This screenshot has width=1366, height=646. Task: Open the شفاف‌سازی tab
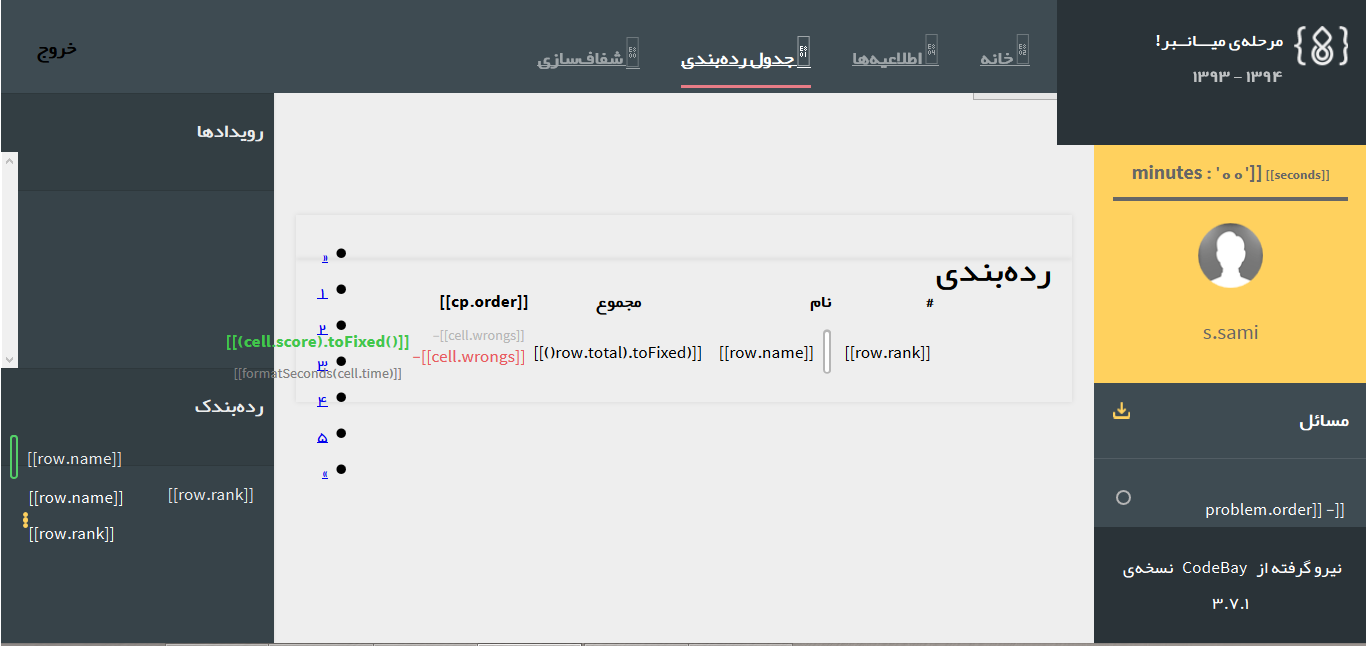click(580, 59)
